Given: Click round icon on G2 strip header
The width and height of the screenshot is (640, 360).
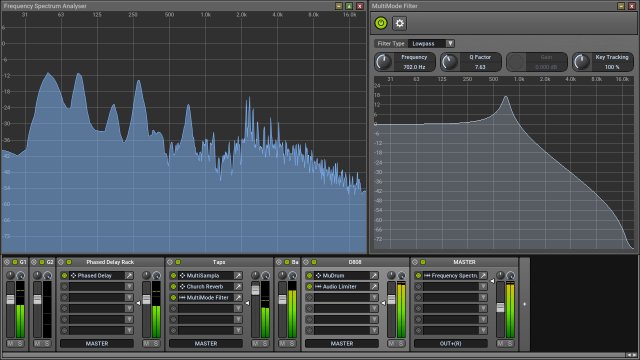Looking at the screenshot, I should coord(34,262).
